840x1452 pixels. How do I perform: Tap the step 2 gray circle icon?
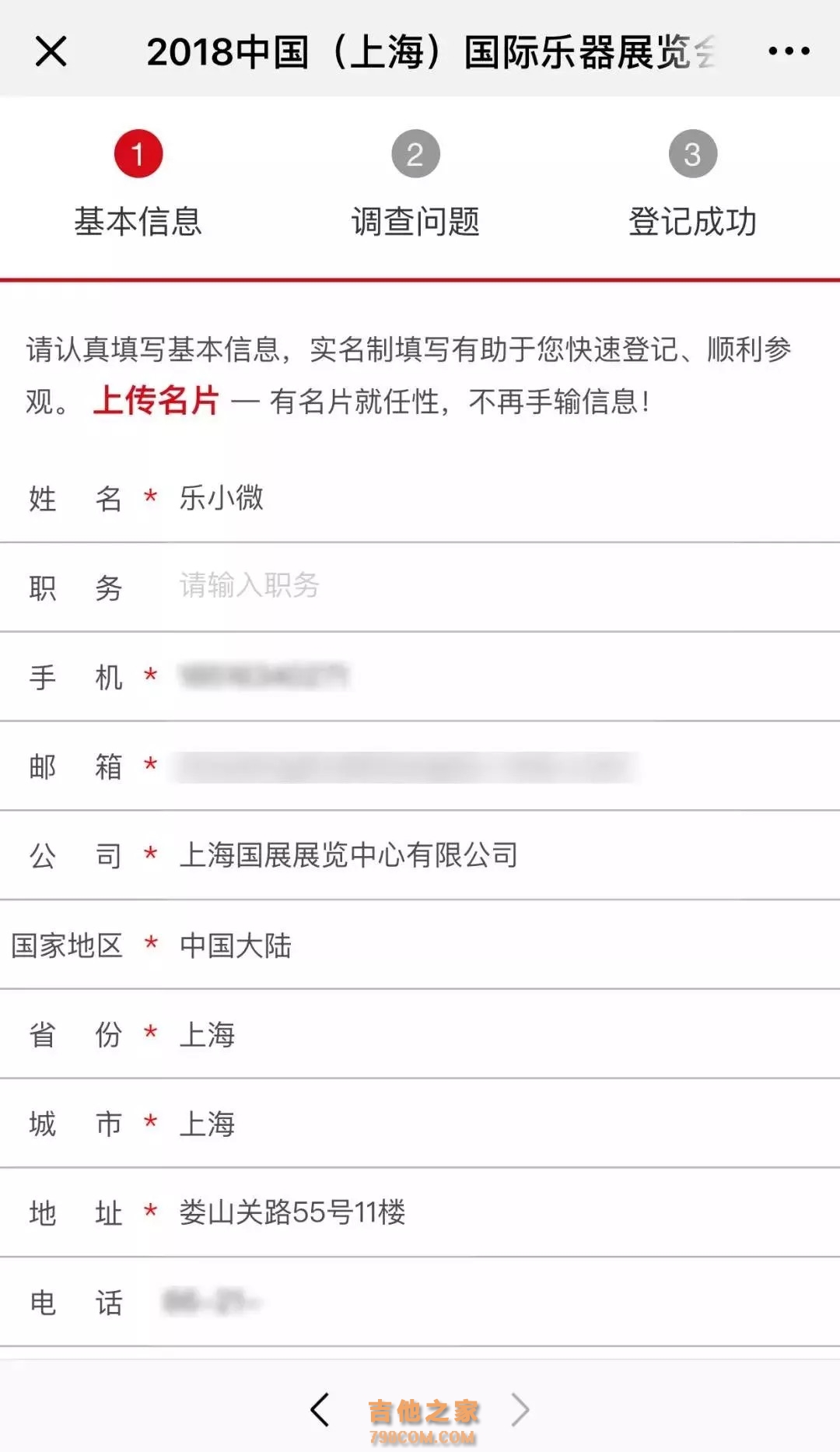[x=415, y=154]
